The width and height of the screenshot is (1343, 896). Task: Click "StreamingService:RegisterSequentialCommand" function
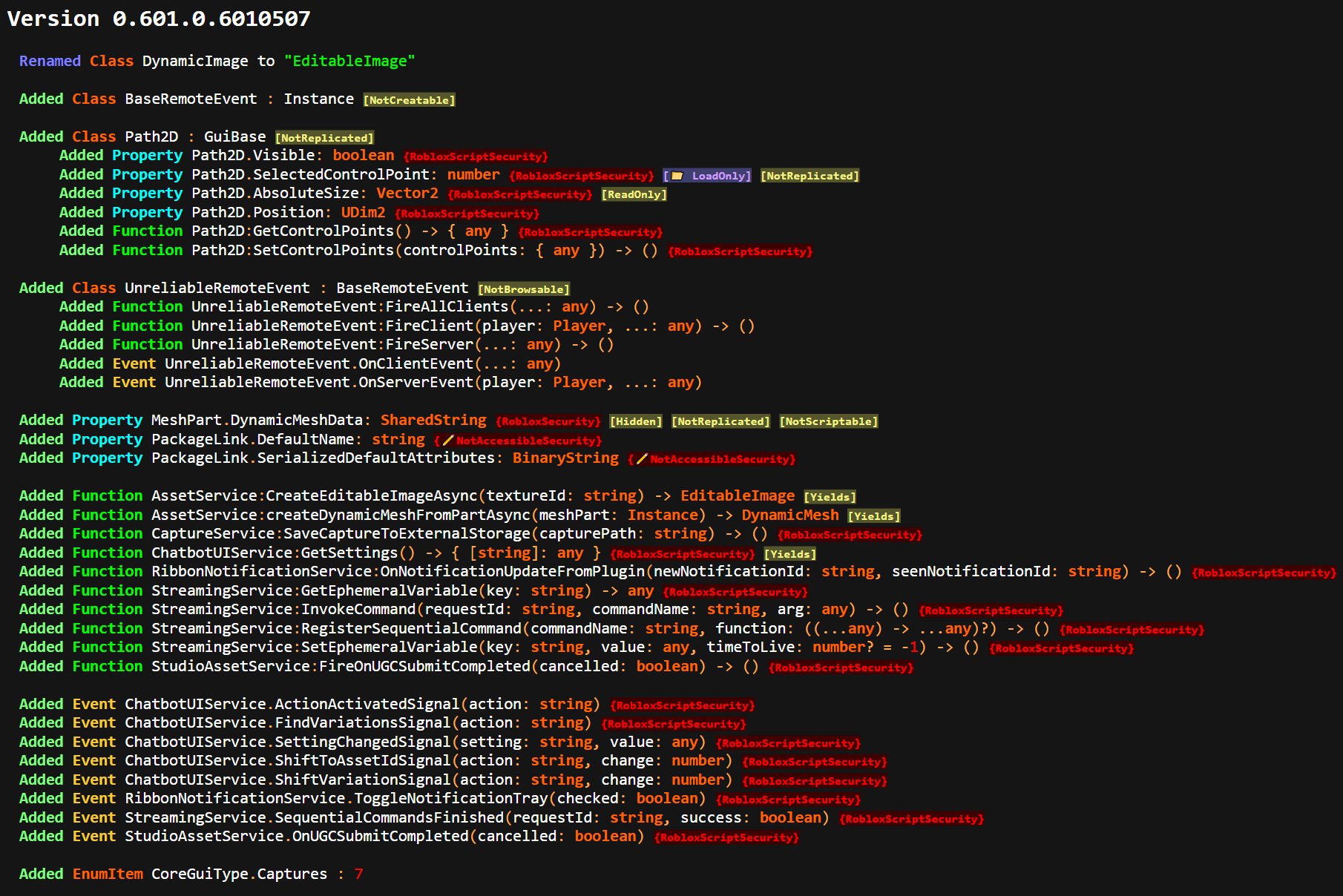pyautogui.click(x=337, y=628)
